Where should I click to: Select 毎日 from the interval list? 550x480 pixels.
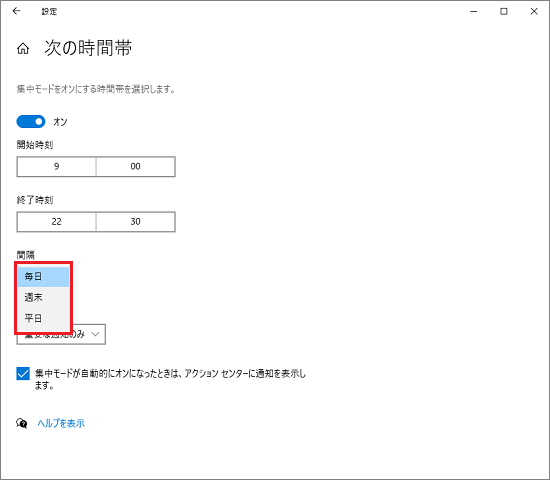click(x=43, y=276)
